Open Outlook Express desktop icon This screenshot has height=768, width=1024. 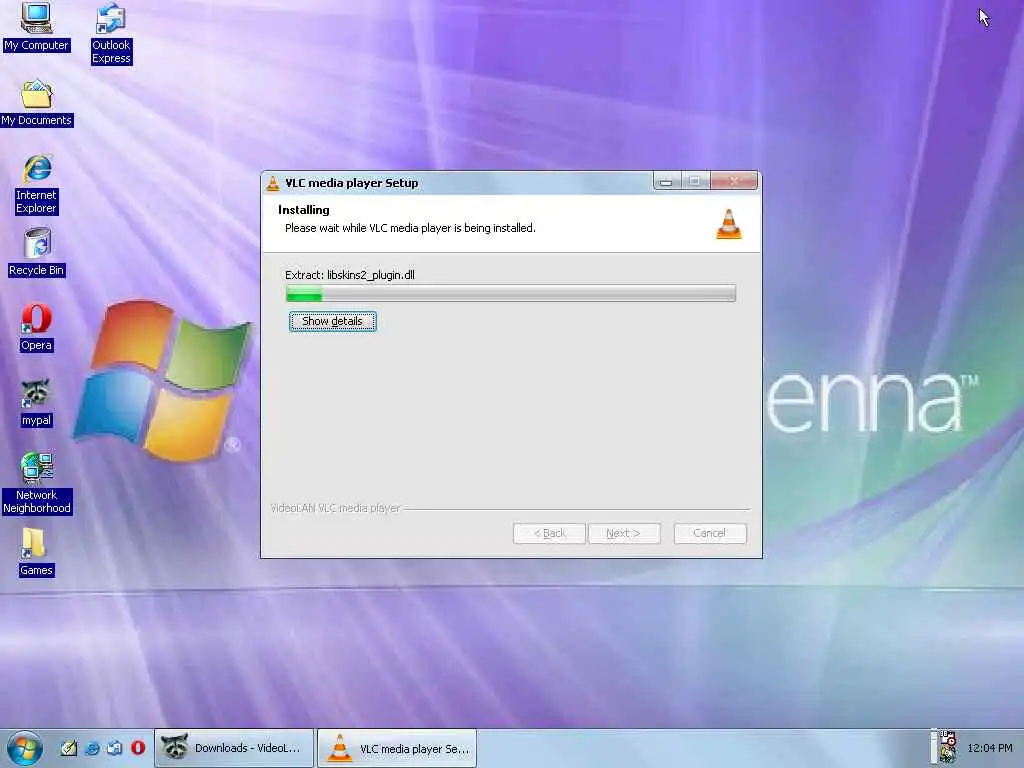pos(111,33)
